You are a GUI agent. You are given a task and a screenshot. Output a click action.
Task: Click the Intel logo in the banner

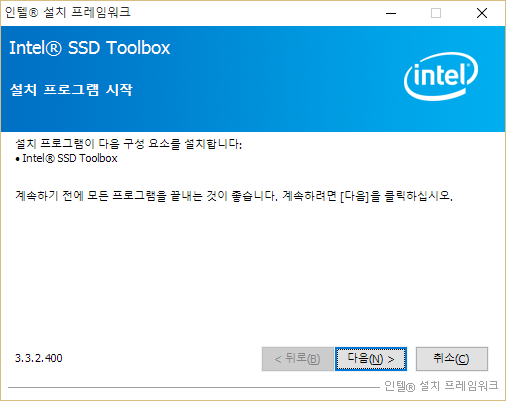[x=441, y=76]
